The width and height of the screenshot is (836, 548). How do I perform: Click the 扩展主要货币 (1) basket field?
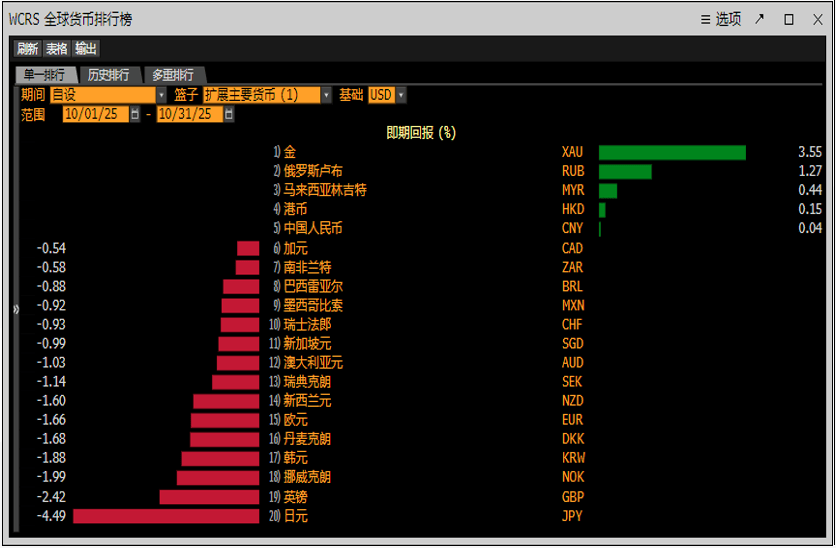click(x=262, y=95)
